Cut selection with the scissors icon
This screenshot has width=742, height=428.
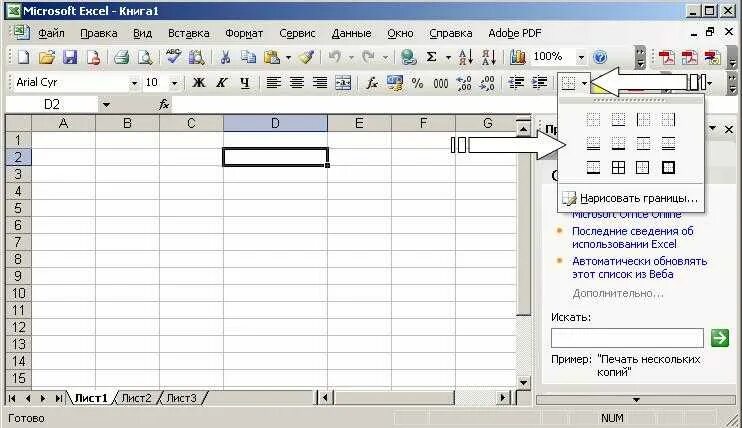click(x=225, y=57)
